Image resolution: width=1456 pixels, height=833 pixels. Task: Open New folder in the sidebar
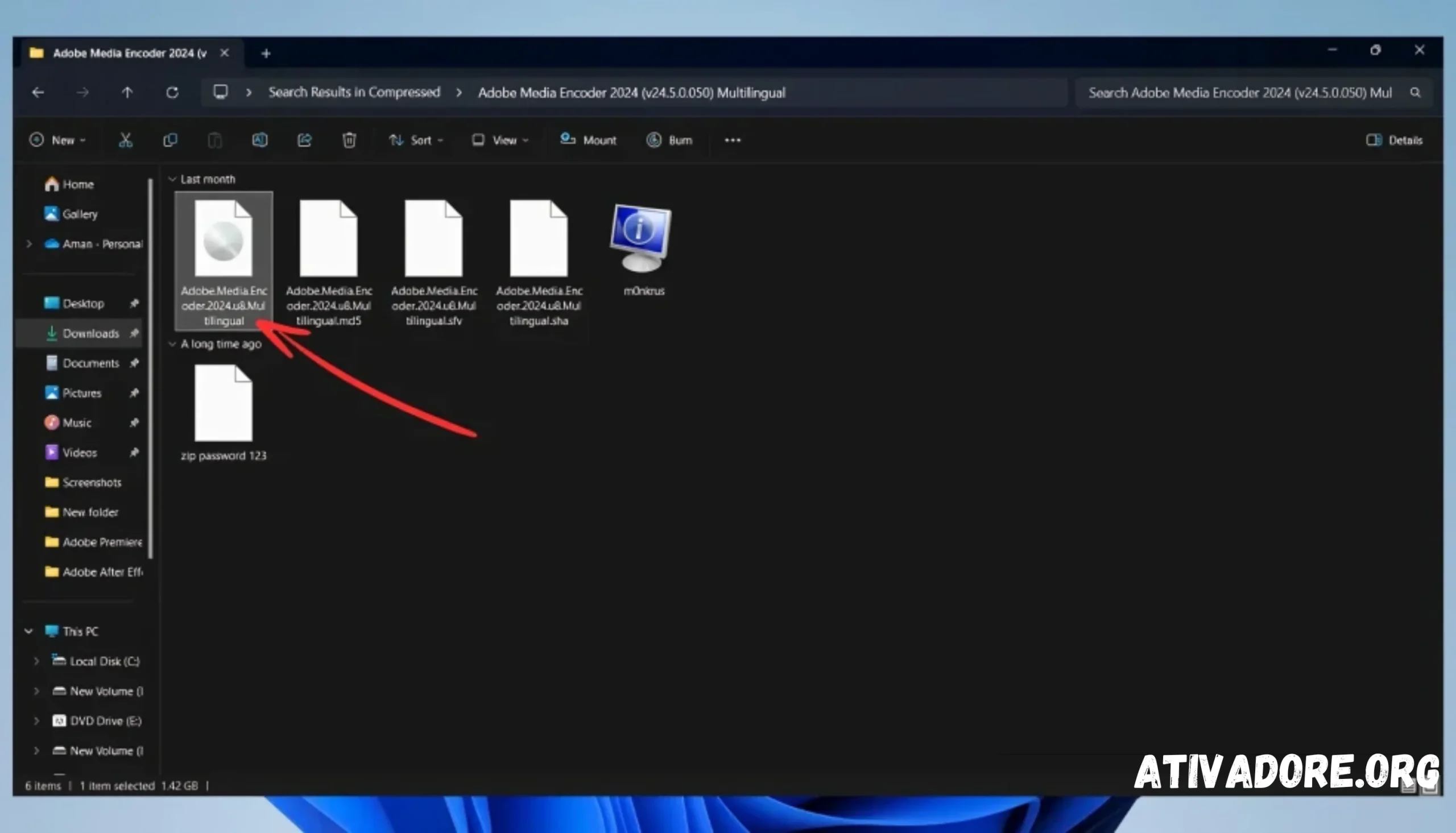[81, 512]
